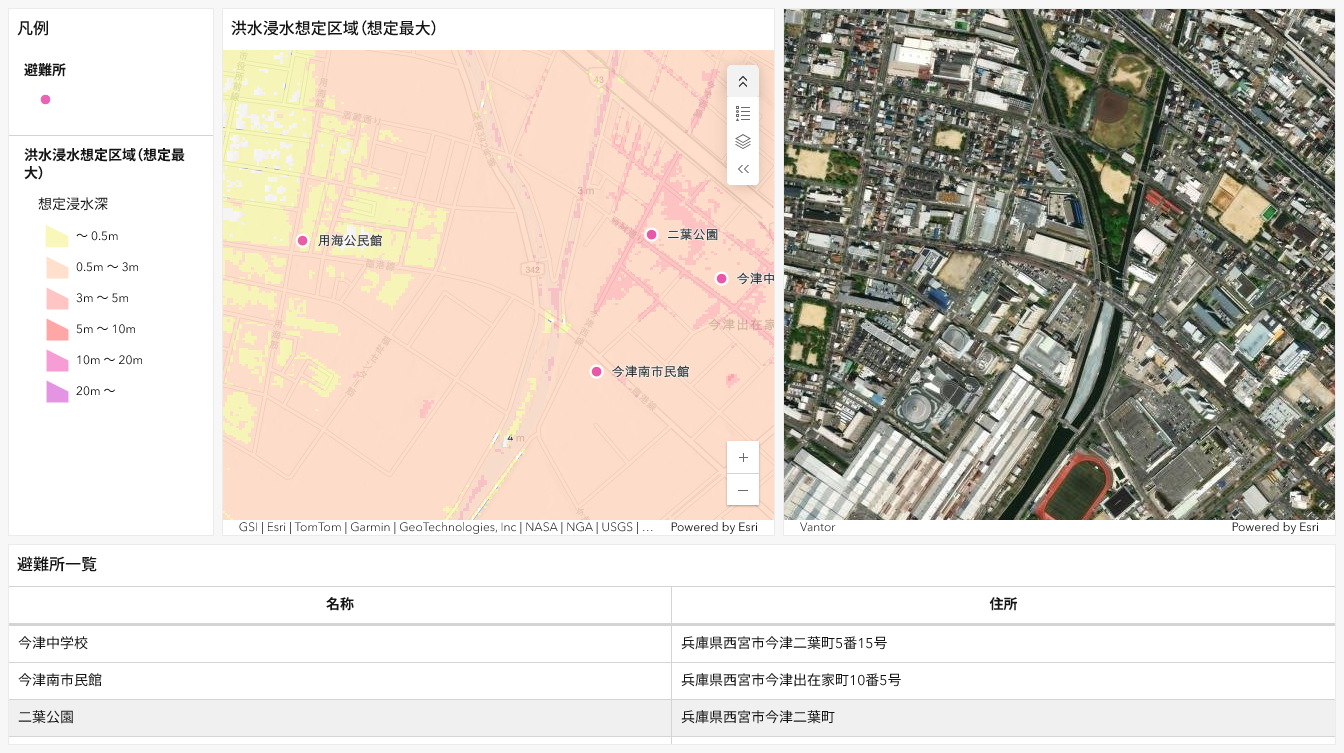
Task: Select the 用海公民館 shelter marker
Action: (x=303, y=240)
